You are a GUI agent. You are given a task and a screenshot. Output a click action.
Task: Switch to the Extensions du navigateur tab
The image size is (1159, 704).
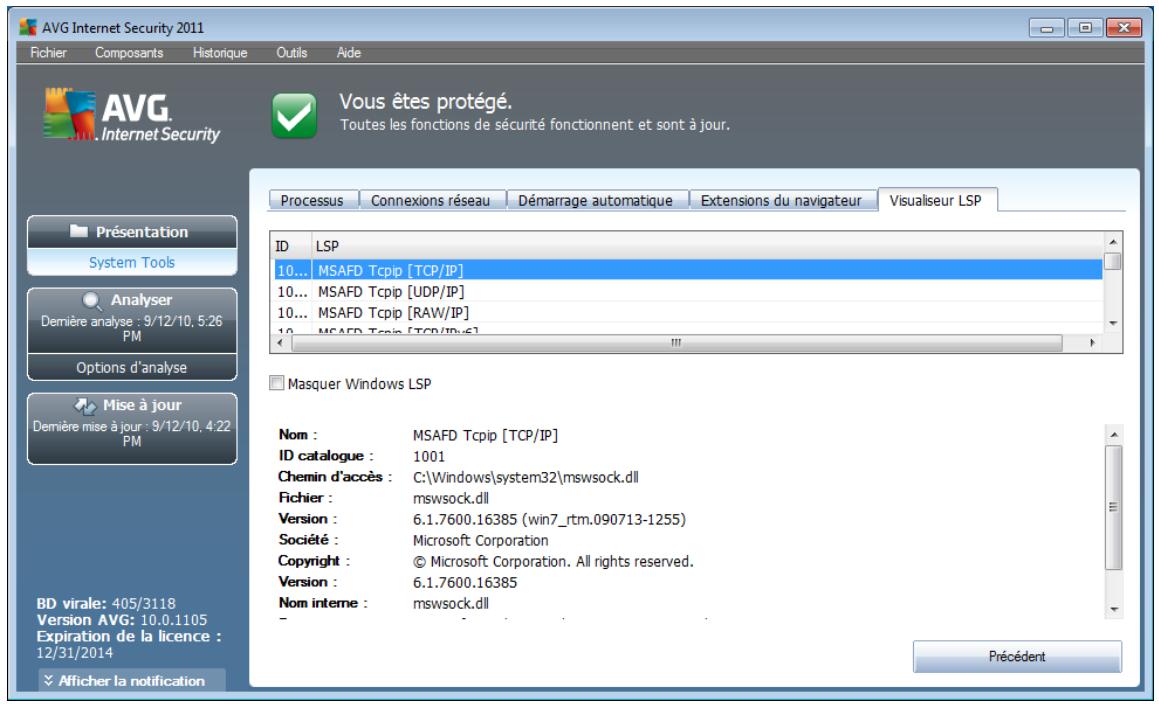(782, 200)
